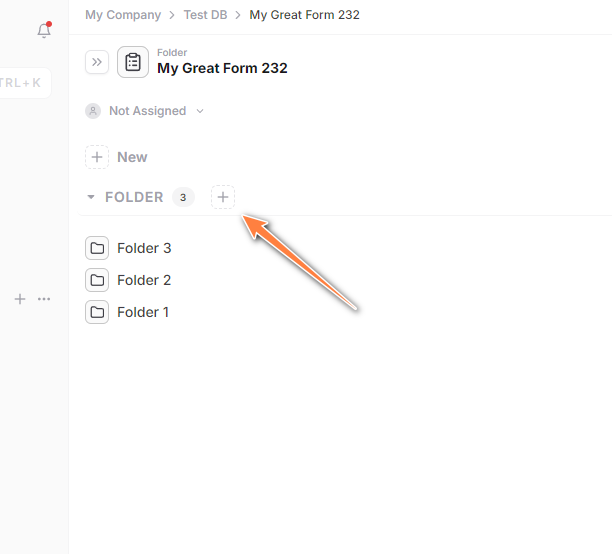Expand sidebar with double chevron button
The height and width of the screenshot is (554, 612).
(x=97, y=62)
